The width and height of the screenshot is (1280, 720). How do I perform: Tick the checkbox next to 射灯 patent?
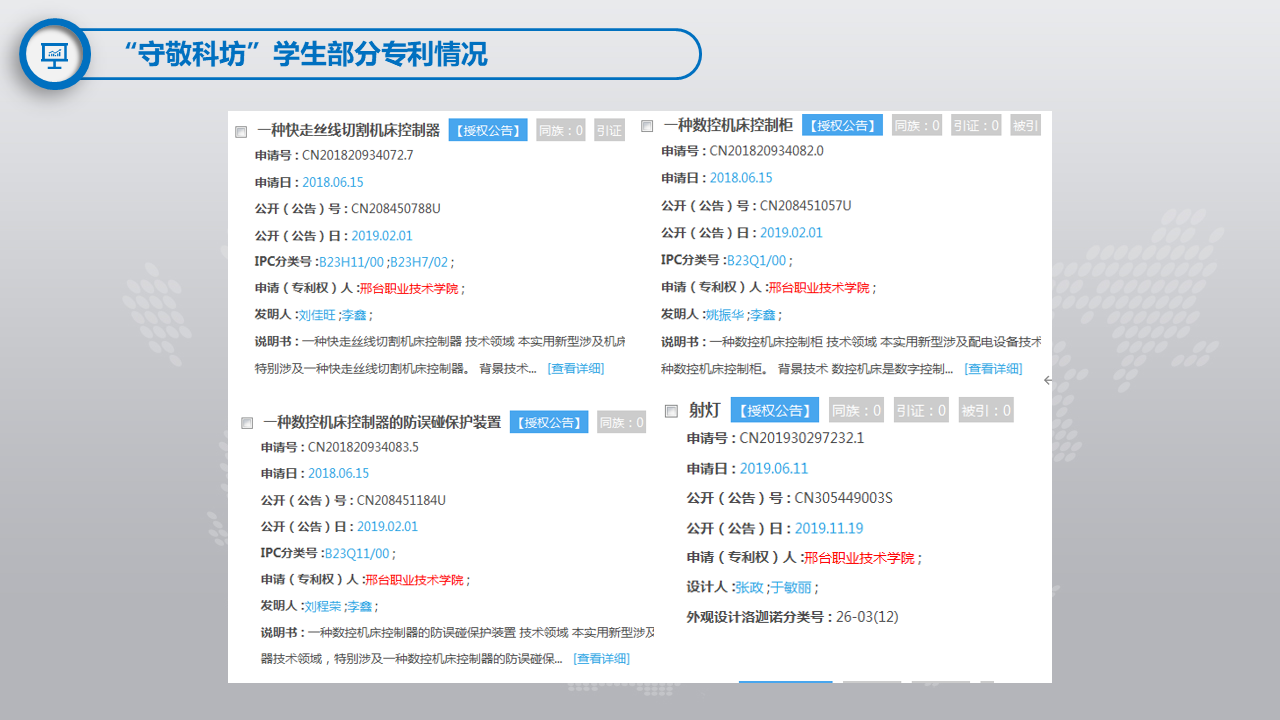coord(671,411)
